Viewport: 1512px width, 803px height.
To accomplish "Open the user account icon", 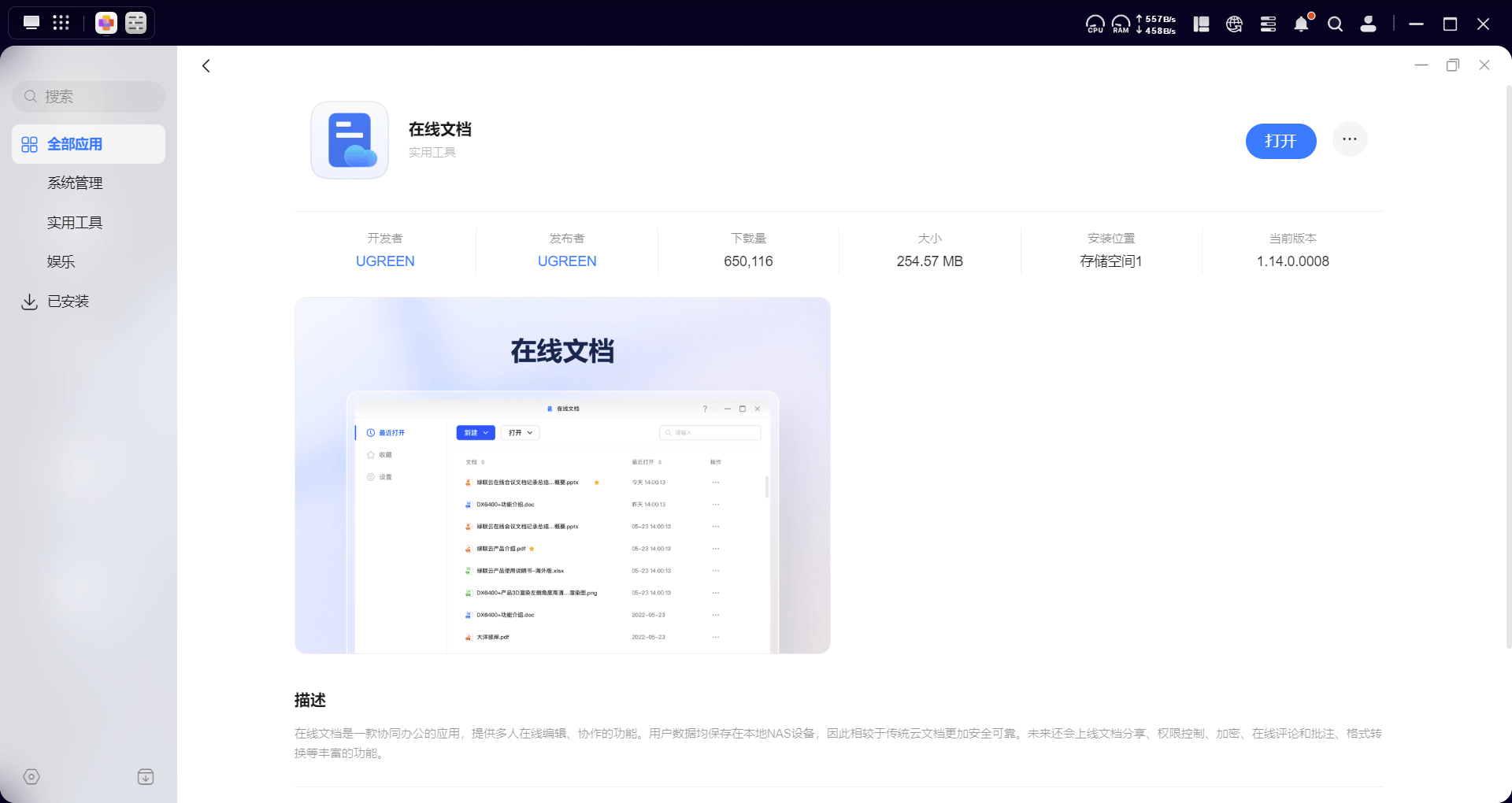I will tap(1369, 24).
